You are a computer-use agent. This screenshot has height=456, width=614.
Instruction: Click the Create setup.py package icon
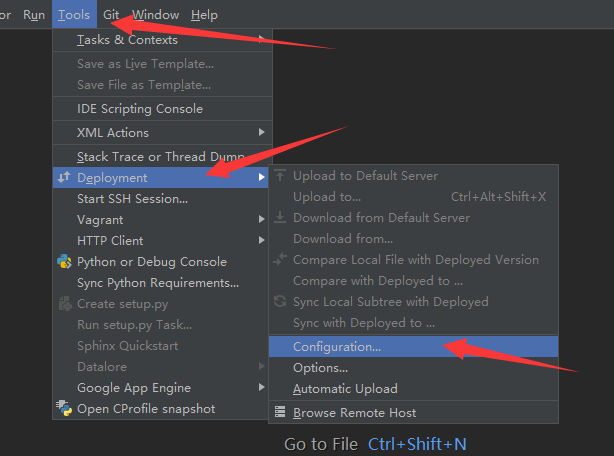(65, 304)
